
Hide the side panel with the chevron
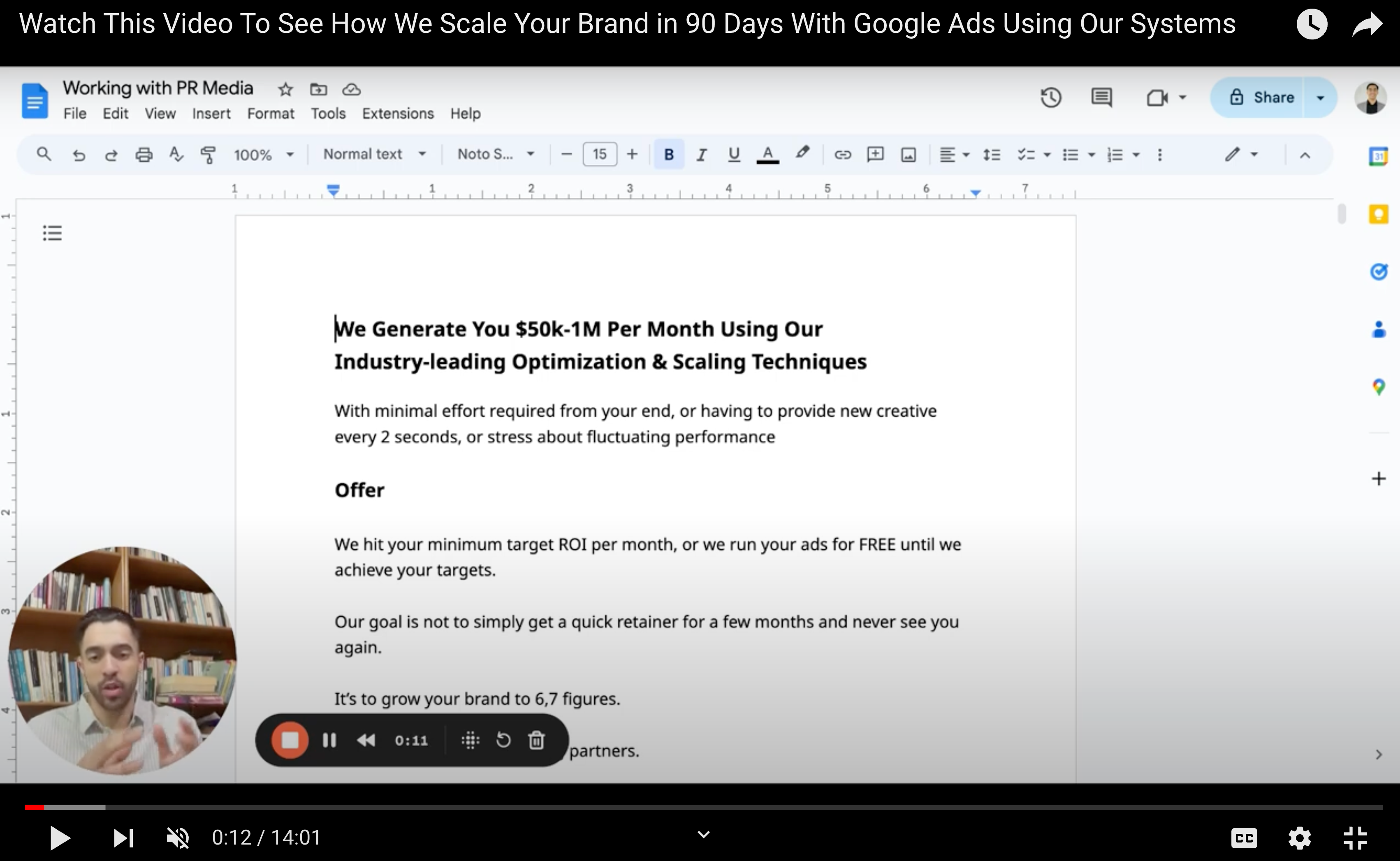click(1378, 755)
